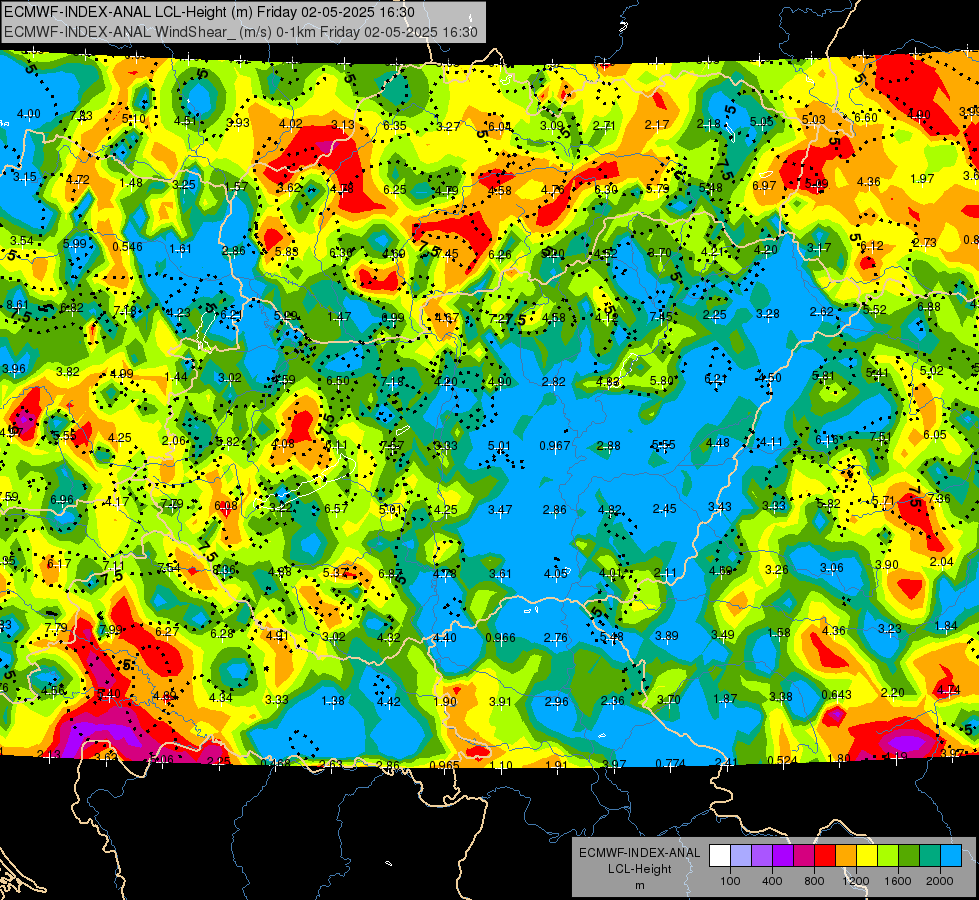The image size is (979, 900).
Task: Click the wind shear value 6.97
Action: (x=764, y=185)
